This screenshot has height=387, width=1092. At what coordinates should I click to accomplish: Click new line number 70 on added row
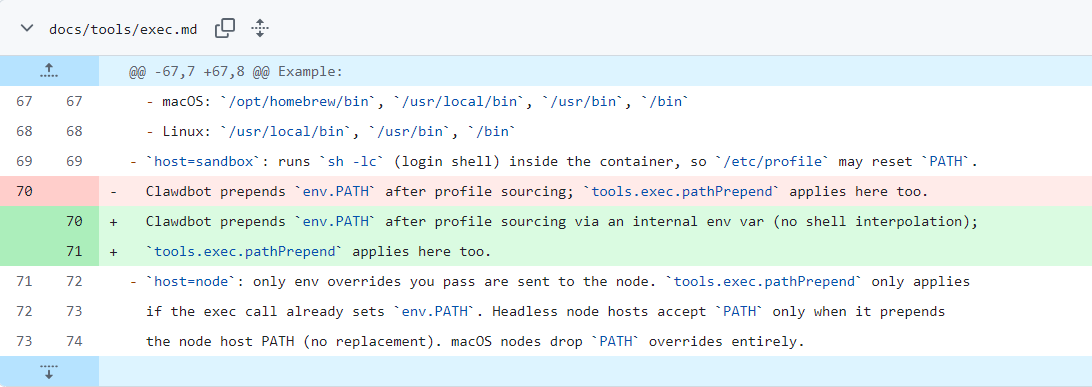74,221
